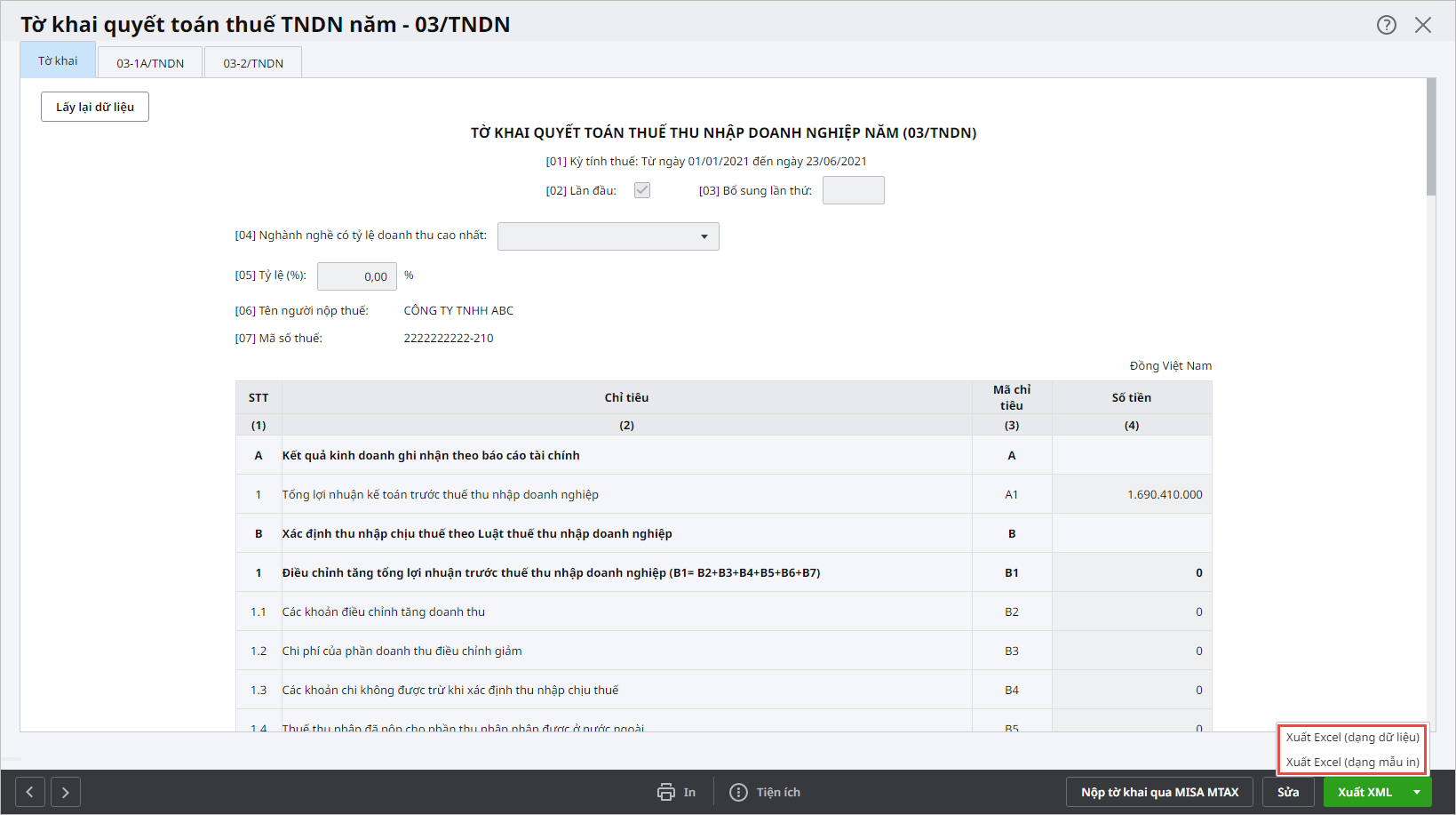This screenshot has height=815, width=1456.
Task: Go to previous record arrow
Action: click(29, 792)
